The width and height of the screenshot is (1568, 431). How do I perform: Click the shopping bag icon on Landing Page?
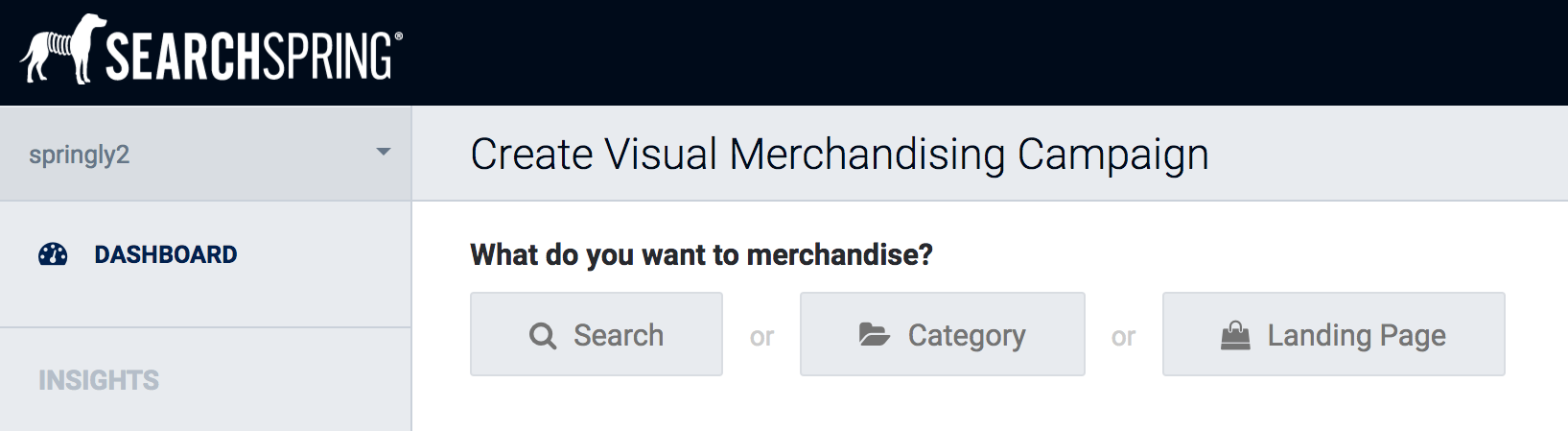(x=1235, y=335)
